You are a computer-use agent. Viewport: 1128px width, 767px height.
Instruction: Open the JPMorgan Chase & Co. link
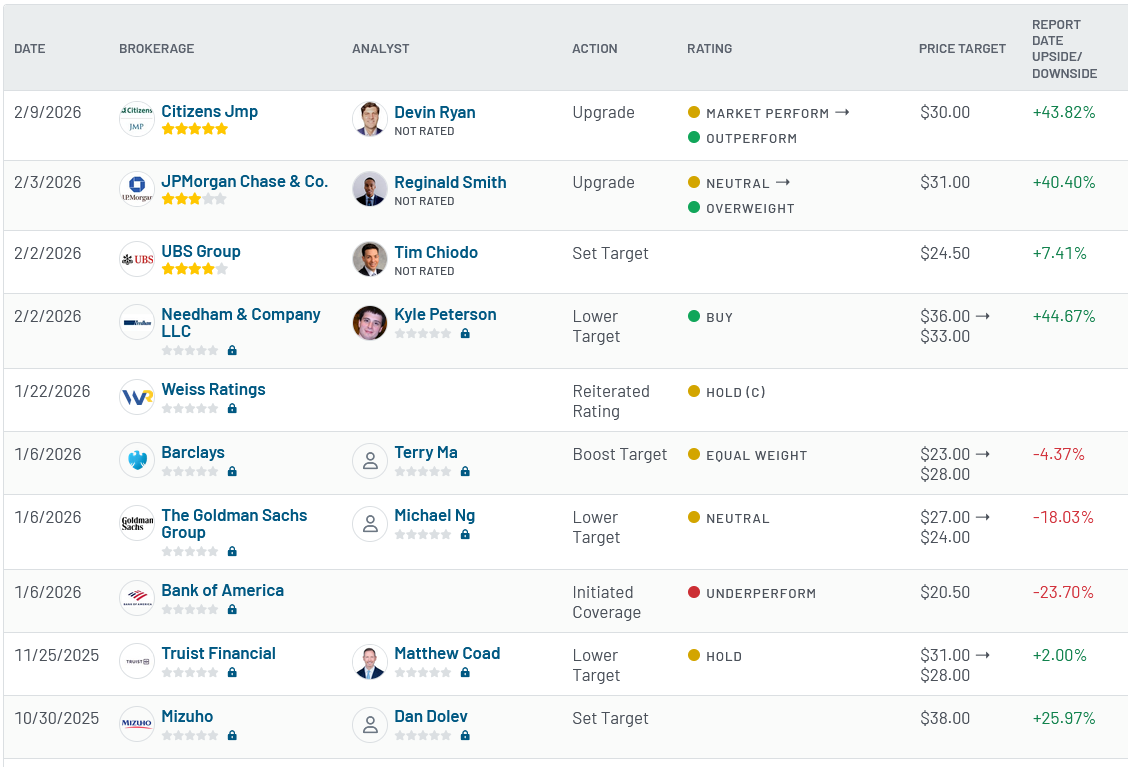(x=245, y=181)
